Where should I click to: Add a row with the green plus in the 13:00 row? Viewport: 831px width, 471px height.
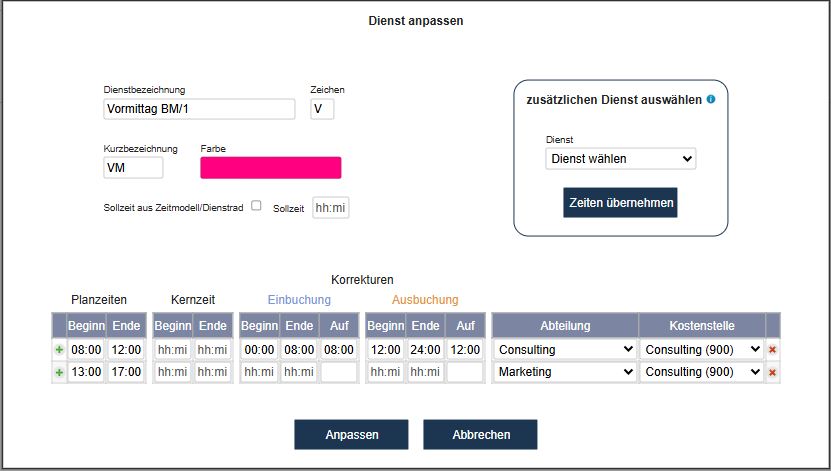(x=59, y=372)
